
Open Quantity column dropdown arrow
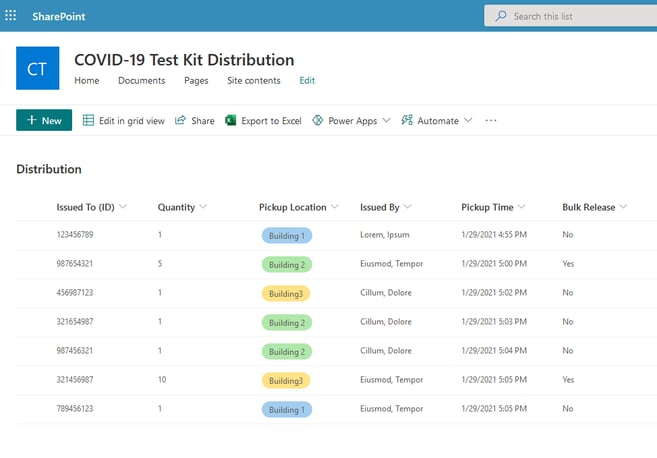tap(203, 207)
